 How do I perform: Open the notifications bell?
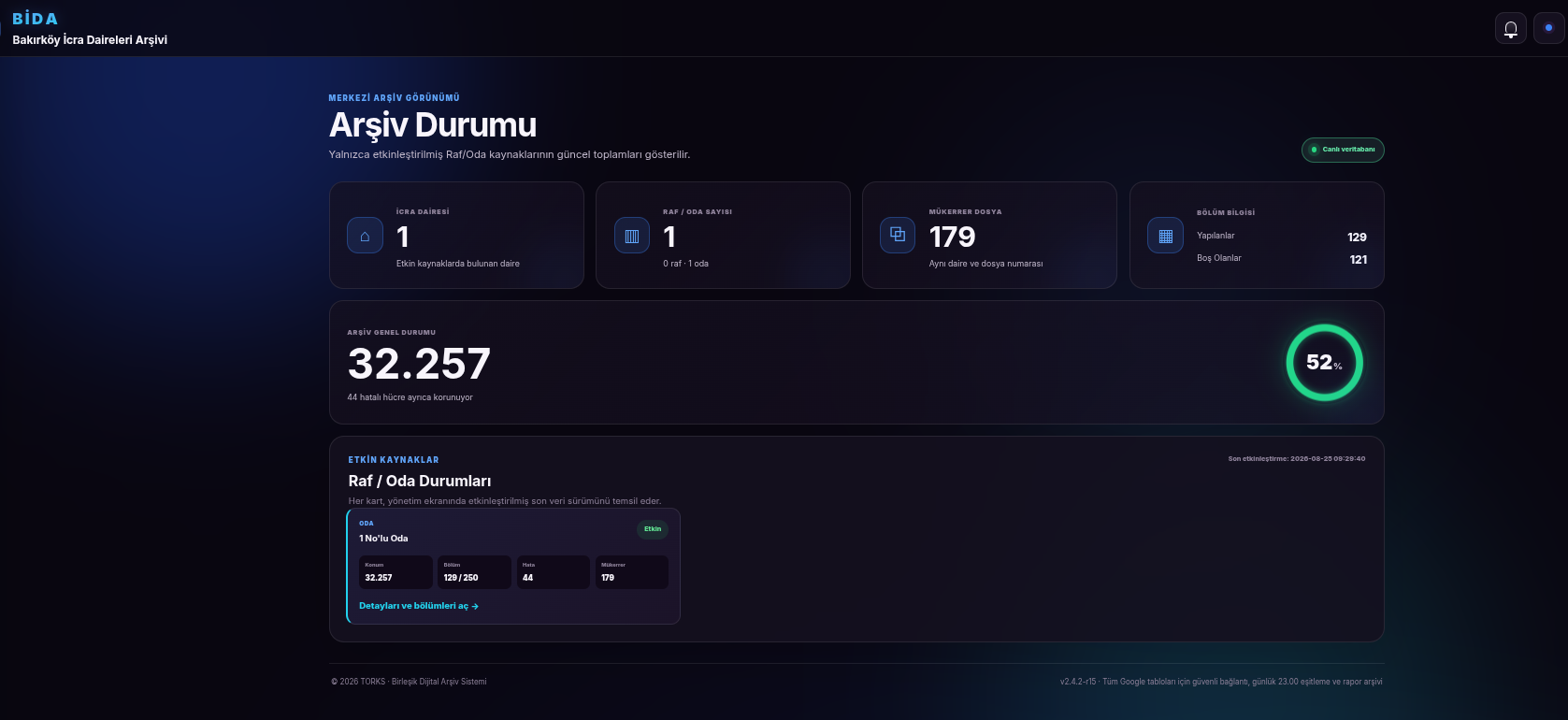[x=1511, y=28]
